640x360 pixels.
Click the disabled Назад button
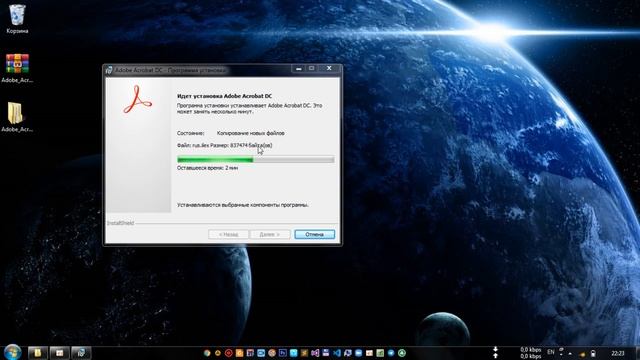tap(228, 234)
